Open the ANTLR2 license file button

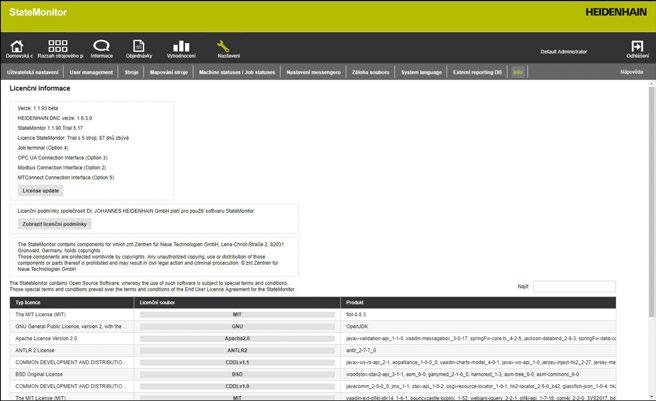[x=237, y=350]
